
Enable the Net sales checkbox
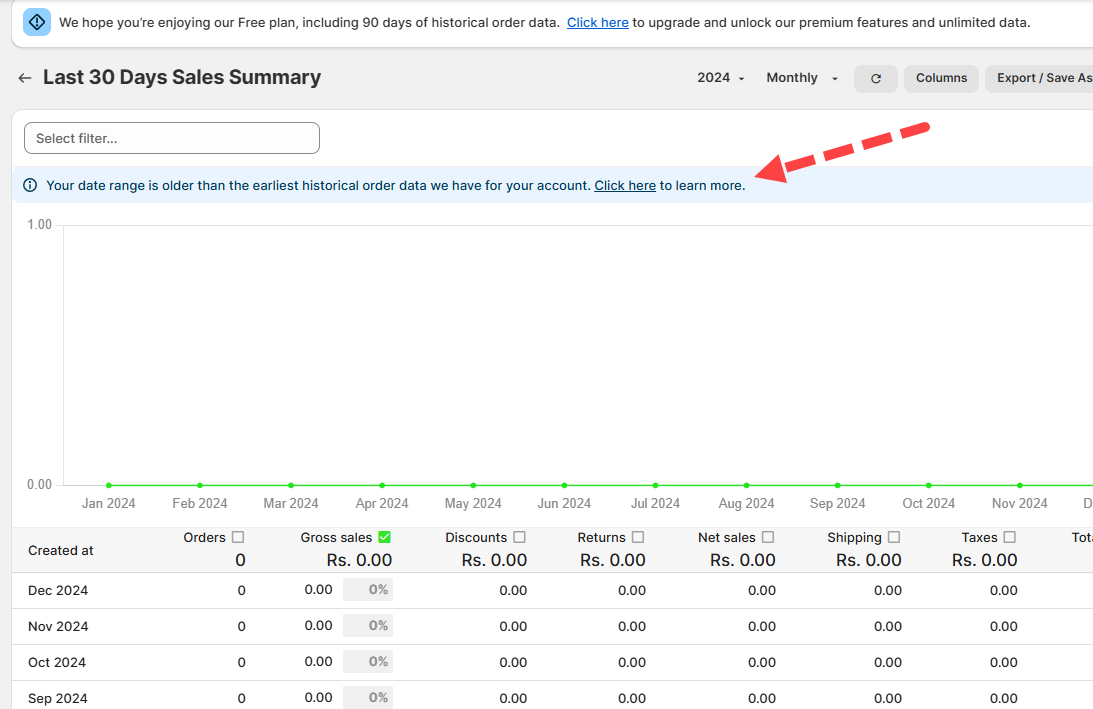(768, 537)
